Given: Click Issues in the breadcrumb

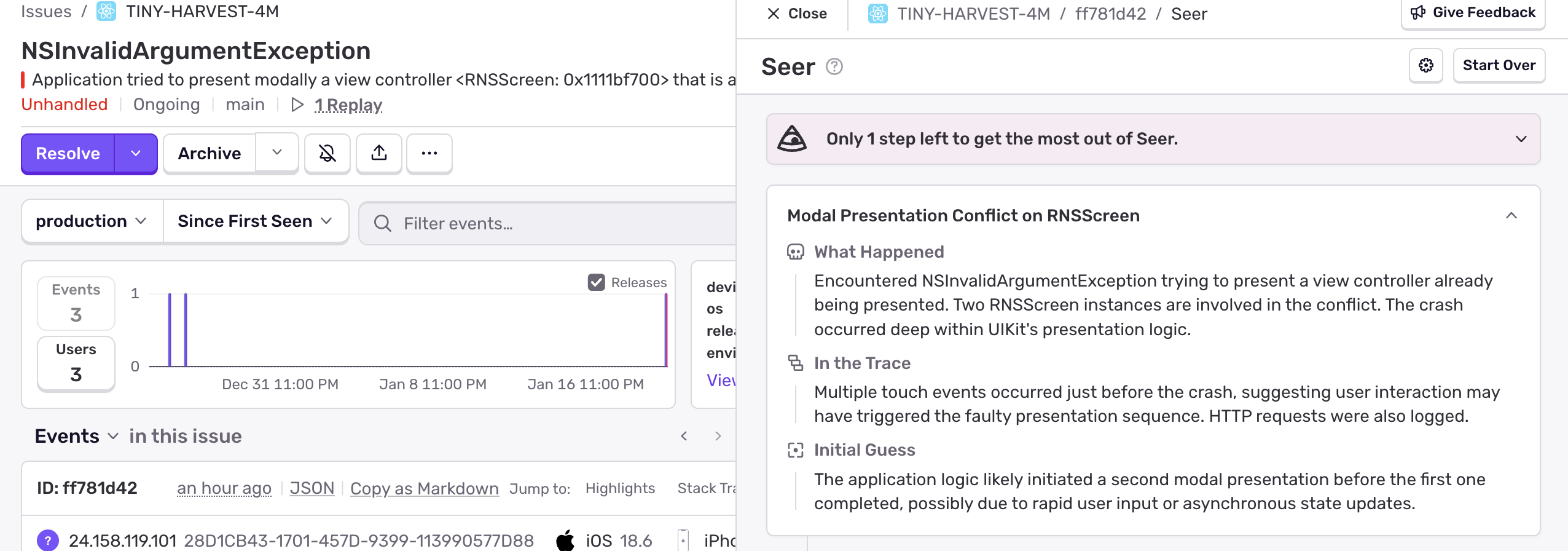Looking at the screenshot, I should (x=46, y=12).
